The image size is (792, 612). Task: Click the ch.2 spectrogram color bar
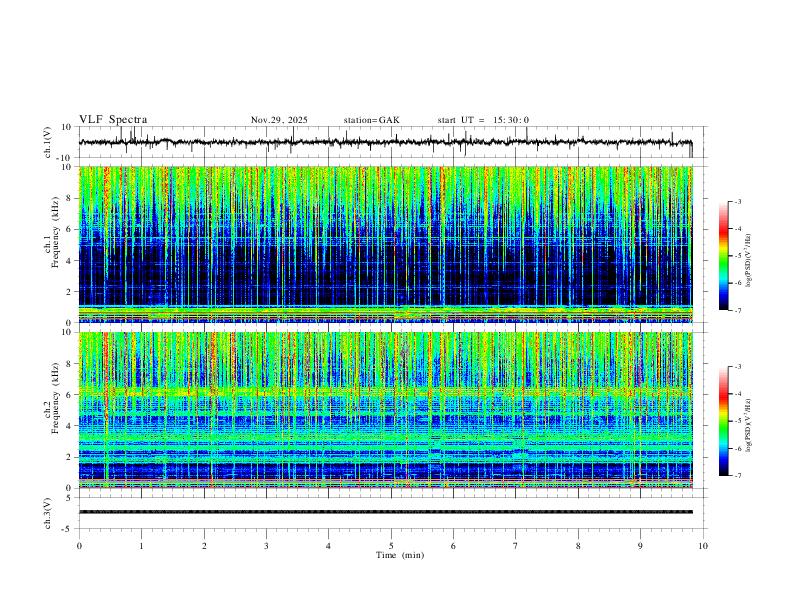tap(723, 421)
